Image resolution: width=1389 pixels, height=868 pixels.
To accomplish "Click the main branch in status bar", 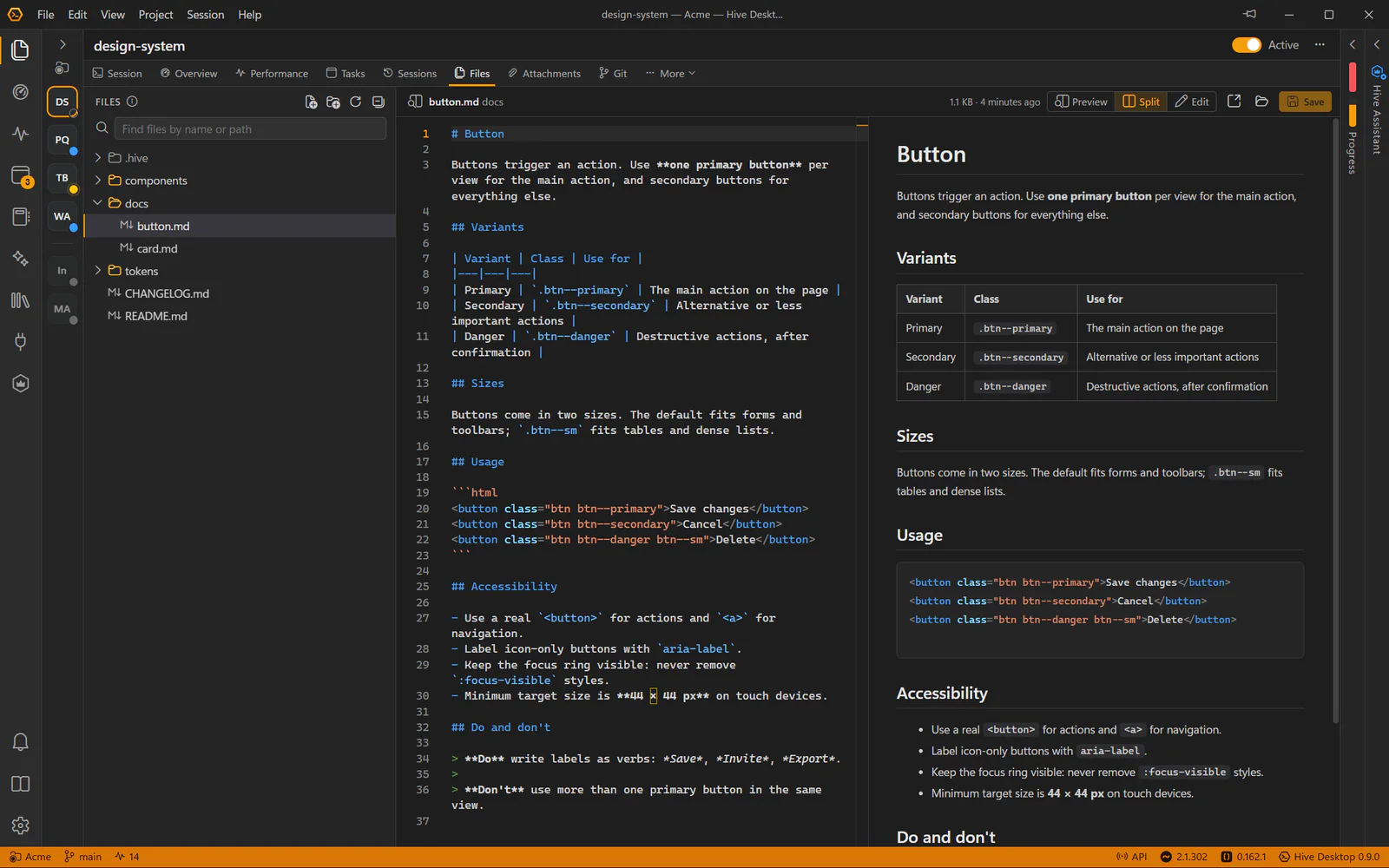I will [x=83, y=857].
